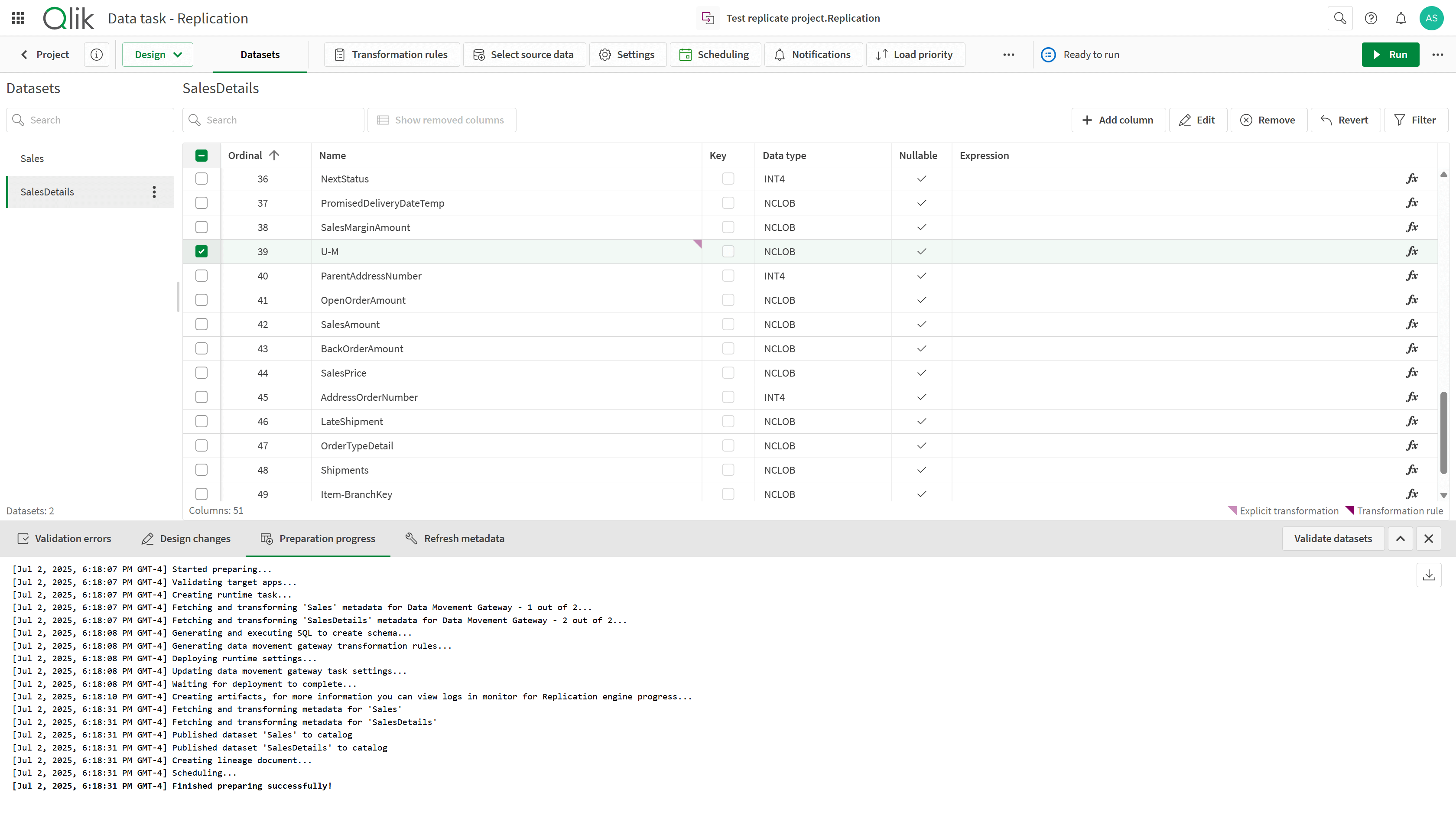The width and height of the screenshot is (1456, 819).
Task: Open the help question mark icon
Action: tap(1371, 18)
